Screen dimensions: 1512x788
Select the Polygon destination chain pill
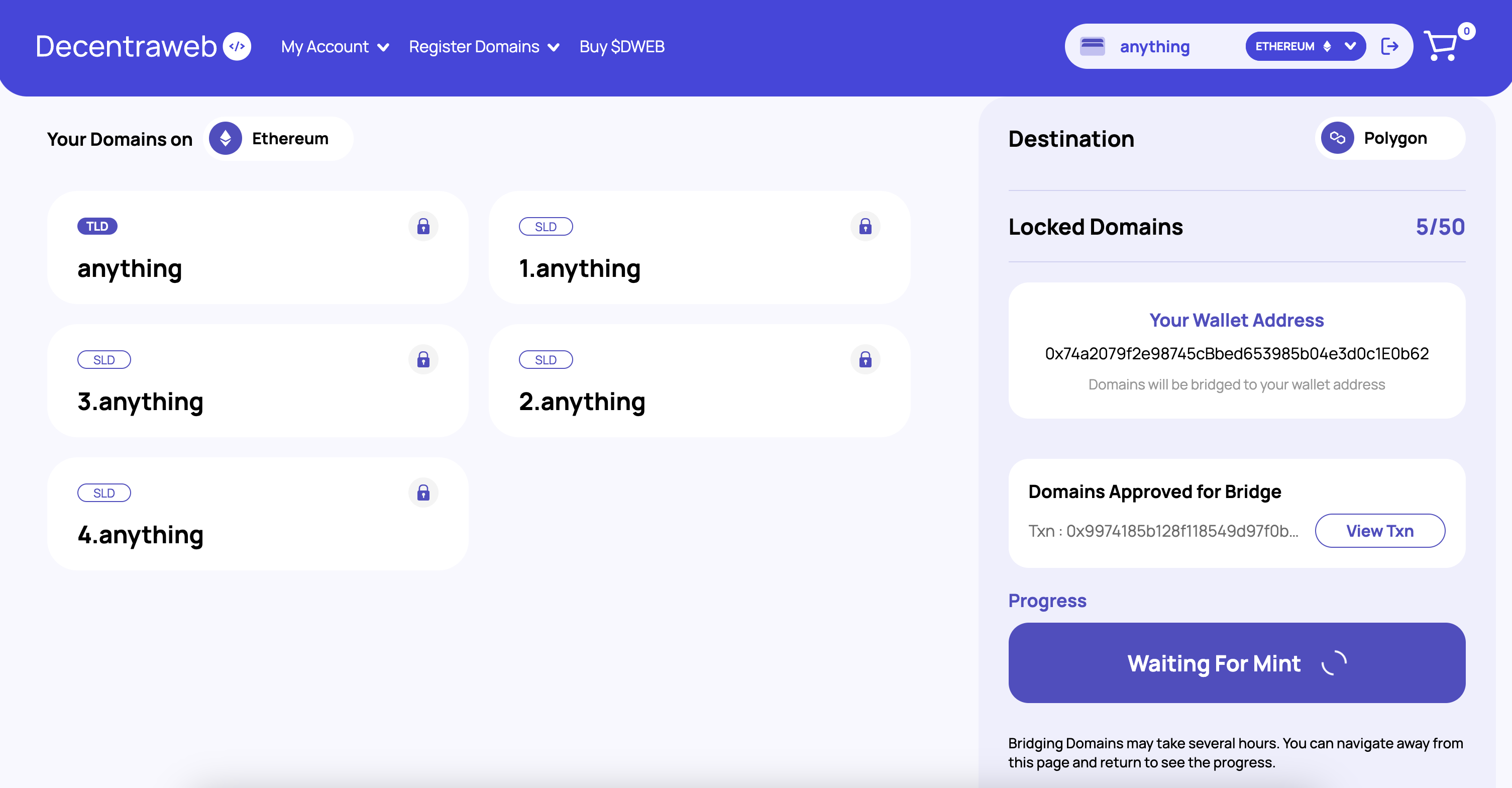click(x=1390, y=138)
